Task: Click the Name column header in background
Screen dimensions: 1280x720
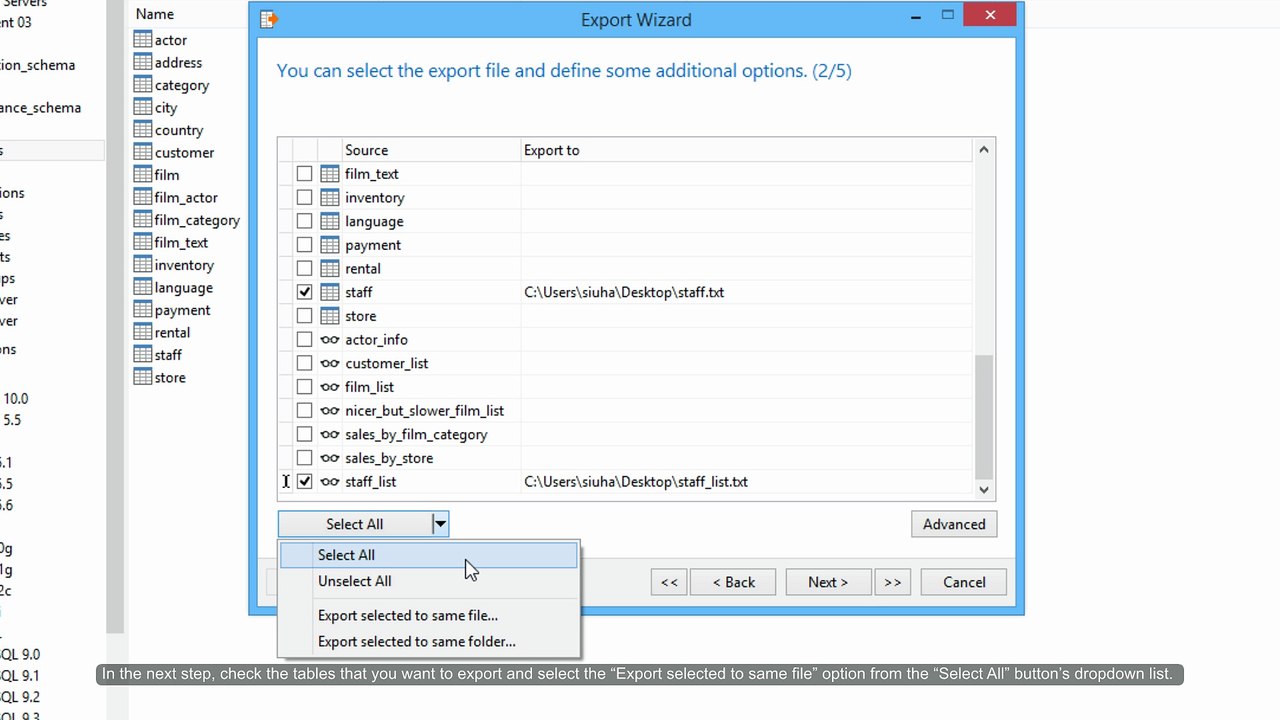Action: [x=155, y=14]
